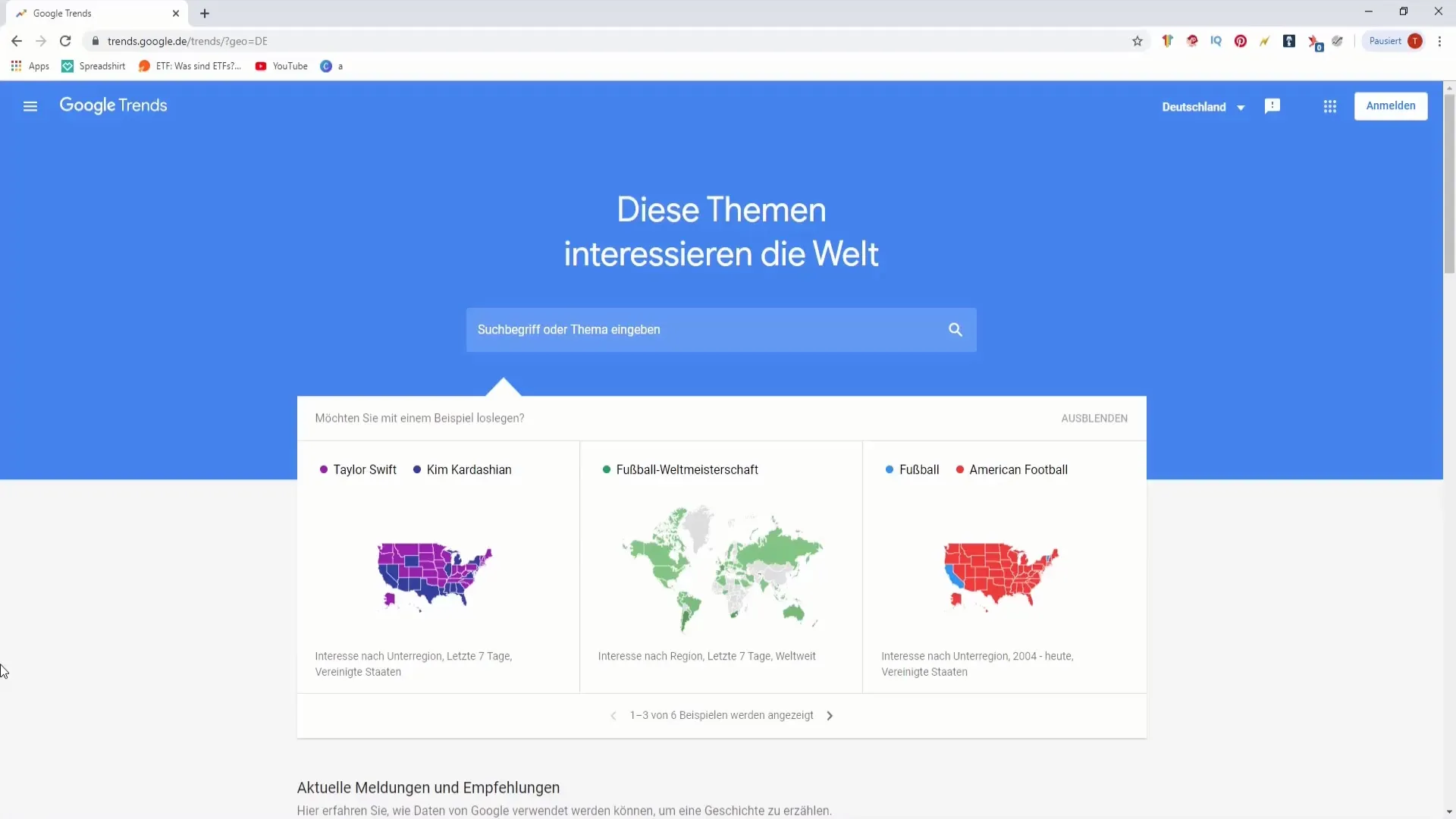Click 'Interesse nach Region, Letzte 7 Tage, Weltweit' caption

point(707,657)
